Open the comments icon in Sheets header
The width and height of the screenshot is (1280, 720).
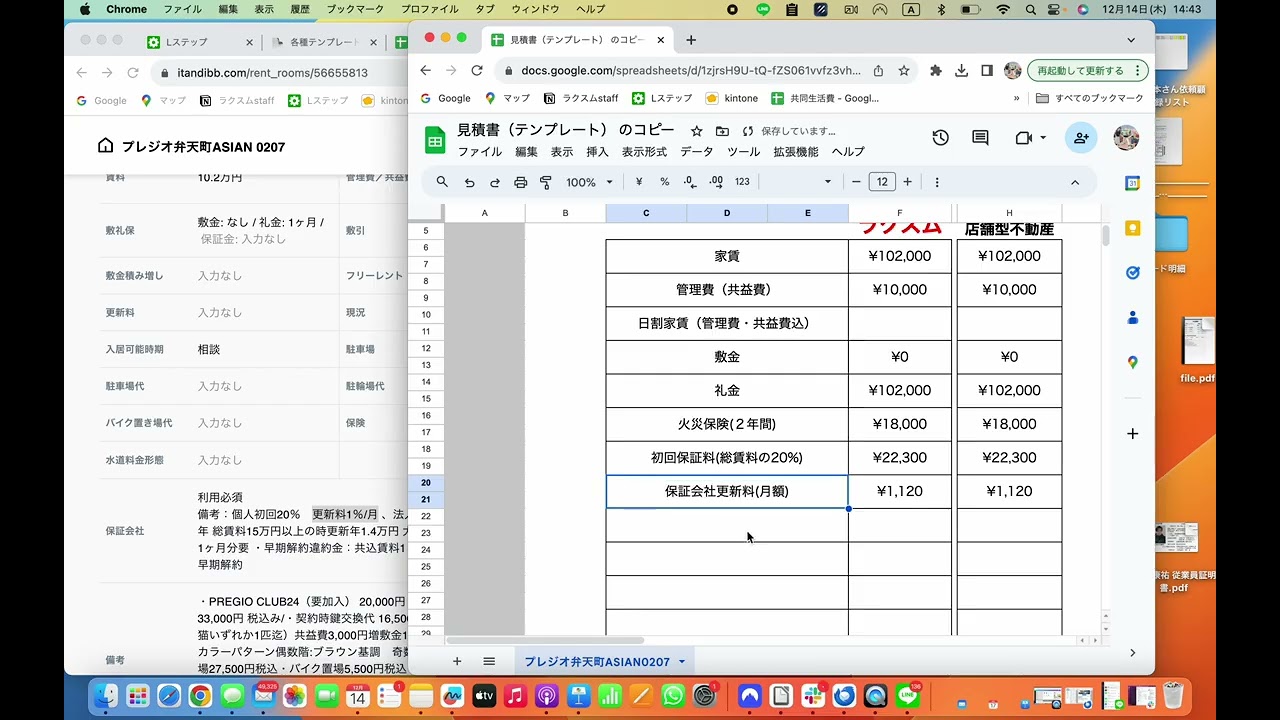980,138
